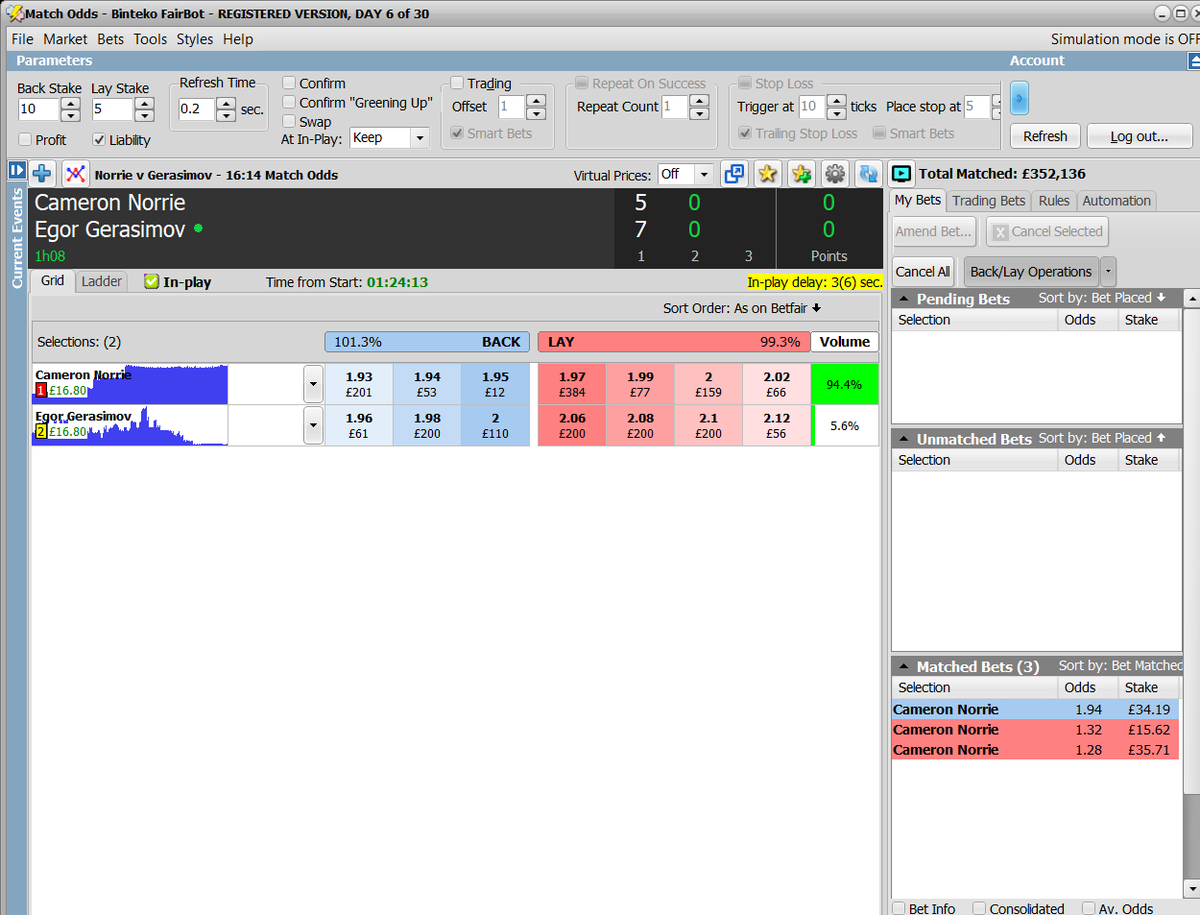Image resolution: width=1200 pixels, height=915 pixels.
Task: Toggle the Consolidated checkbox
Action: (979, 908)
